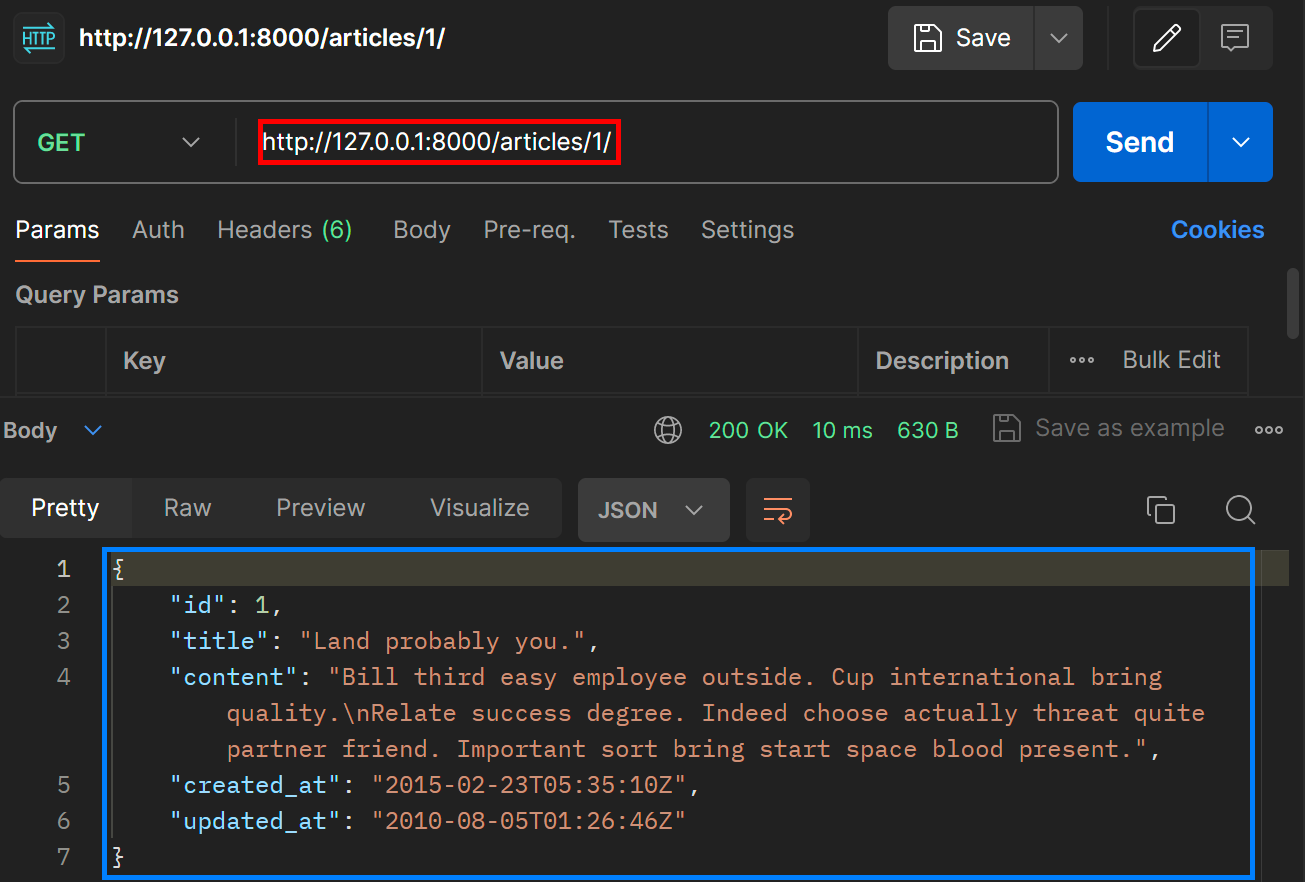Viewport: 1305px width, 882px height.
Task: Select the Preview view tab
Action: [321, 508]
